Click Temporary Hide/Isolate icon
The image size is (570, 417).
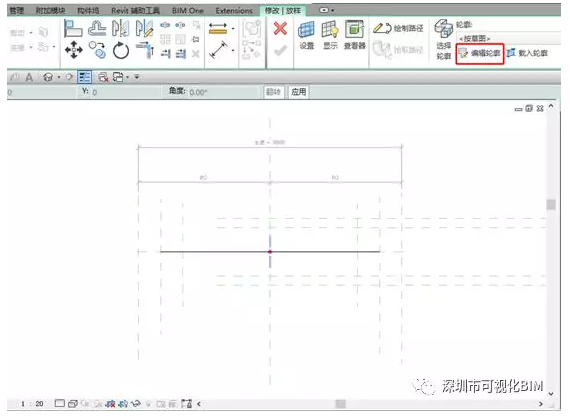(x=136, y=404)
